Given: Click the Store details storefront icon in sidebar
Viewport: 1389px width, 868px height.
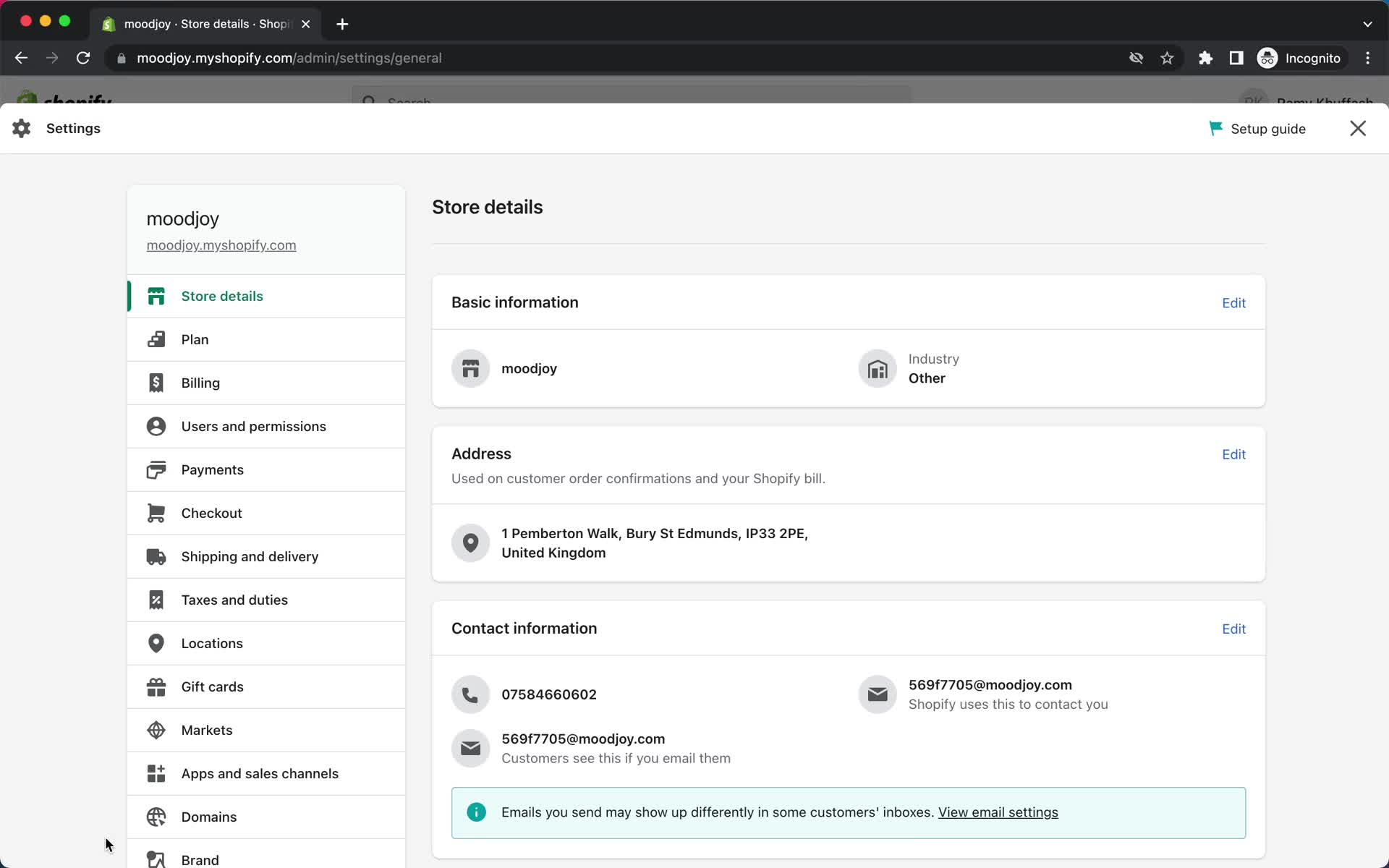Looking at the screenshot, I should (x=156, y=296).
